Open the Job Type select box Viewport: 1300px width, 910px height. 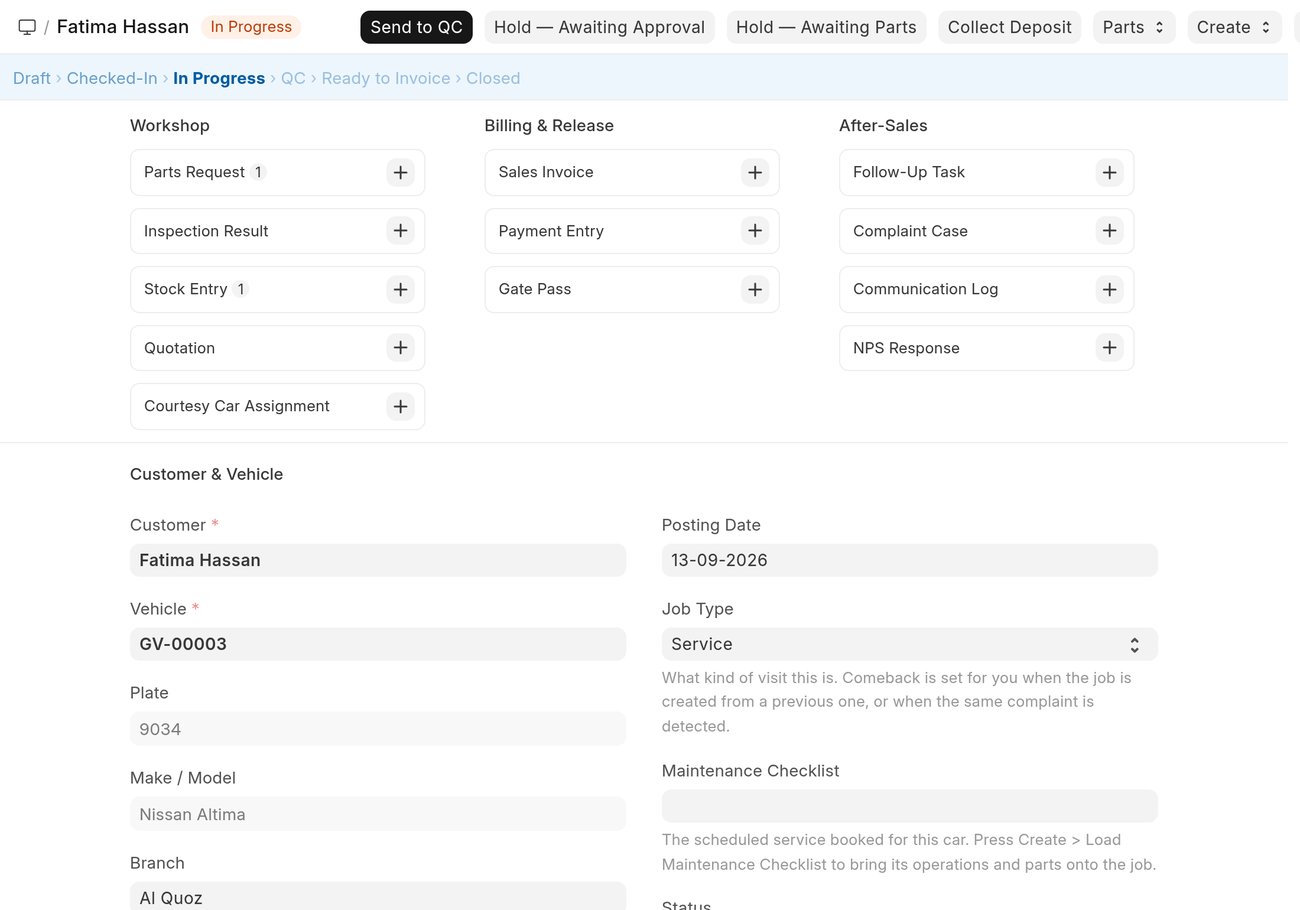[x=909, y=644]
